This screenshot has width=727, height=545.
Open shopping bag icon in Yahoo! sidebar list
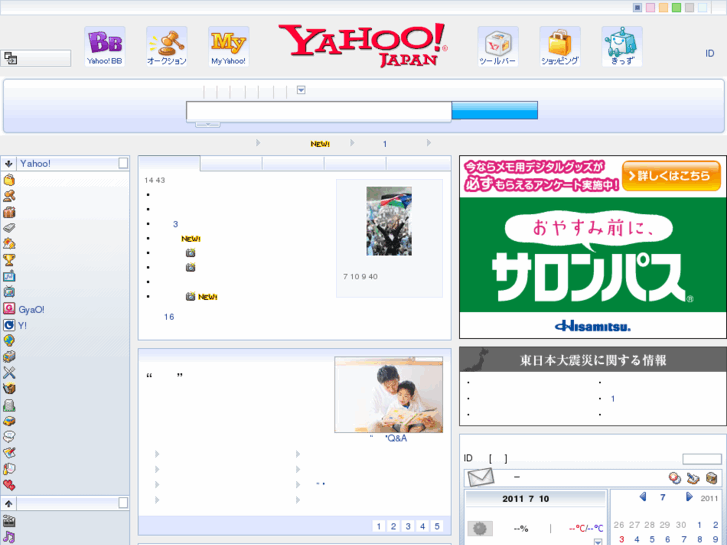coord(9,180)
